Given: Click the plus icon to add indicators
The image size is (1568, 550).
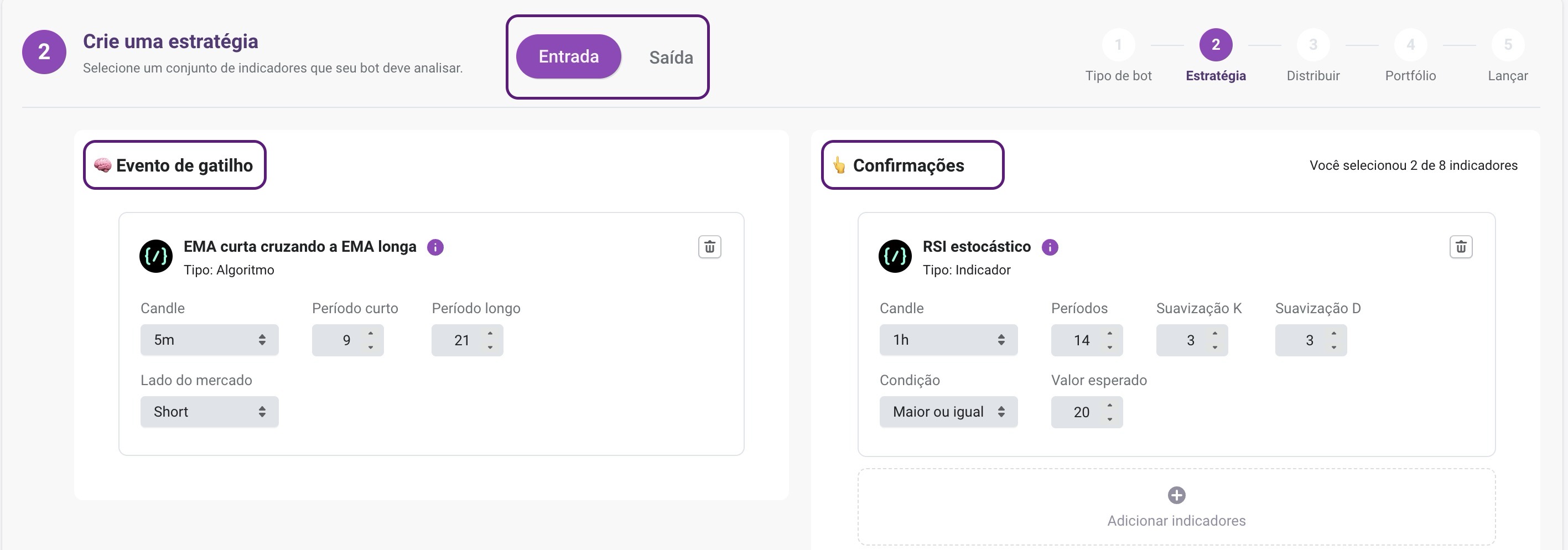Looking at the screenshot, I should [x=1177, y=495].
